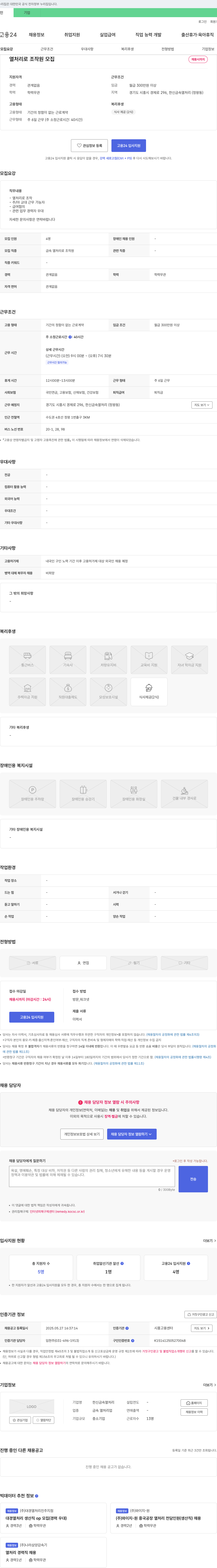This screenshot has width=217, height=1568.
Task: Click info icon beside 취업알선기관 알선
Action: [x=122, y=1264]
